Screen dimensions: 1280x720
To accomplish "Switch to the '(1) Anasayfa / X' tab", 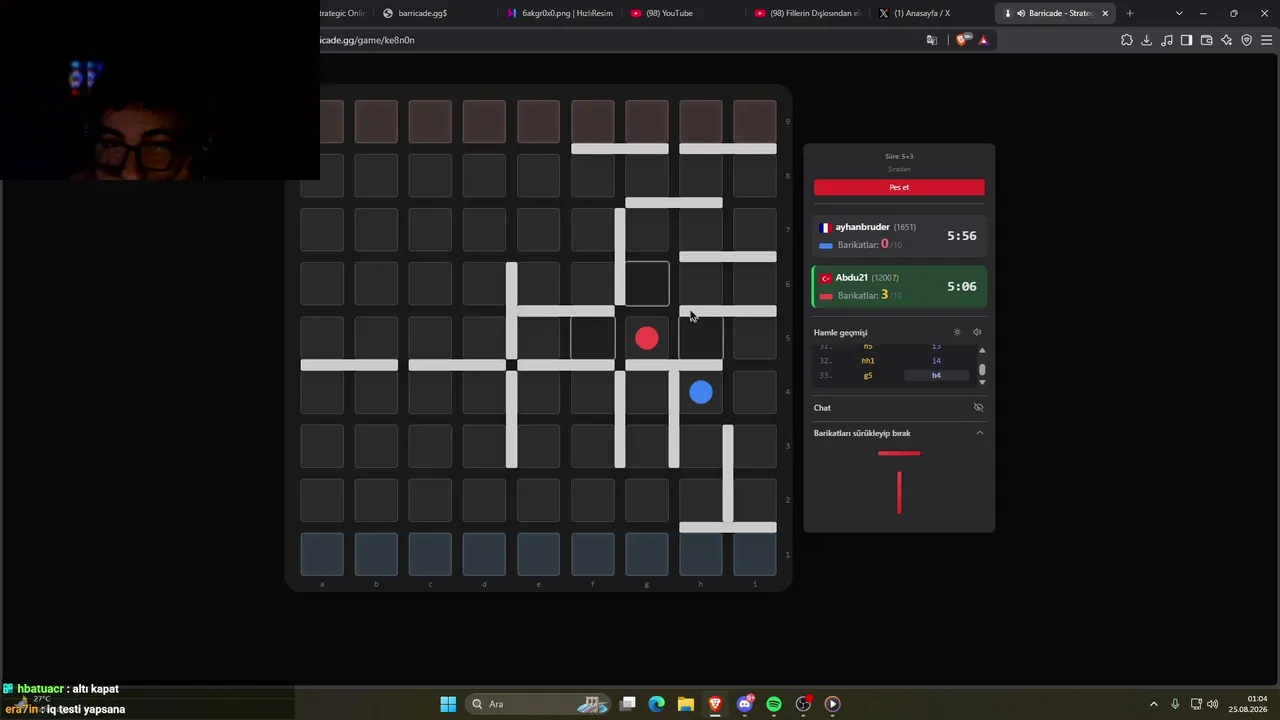I will pyautogui.click(x=931, y=13).
